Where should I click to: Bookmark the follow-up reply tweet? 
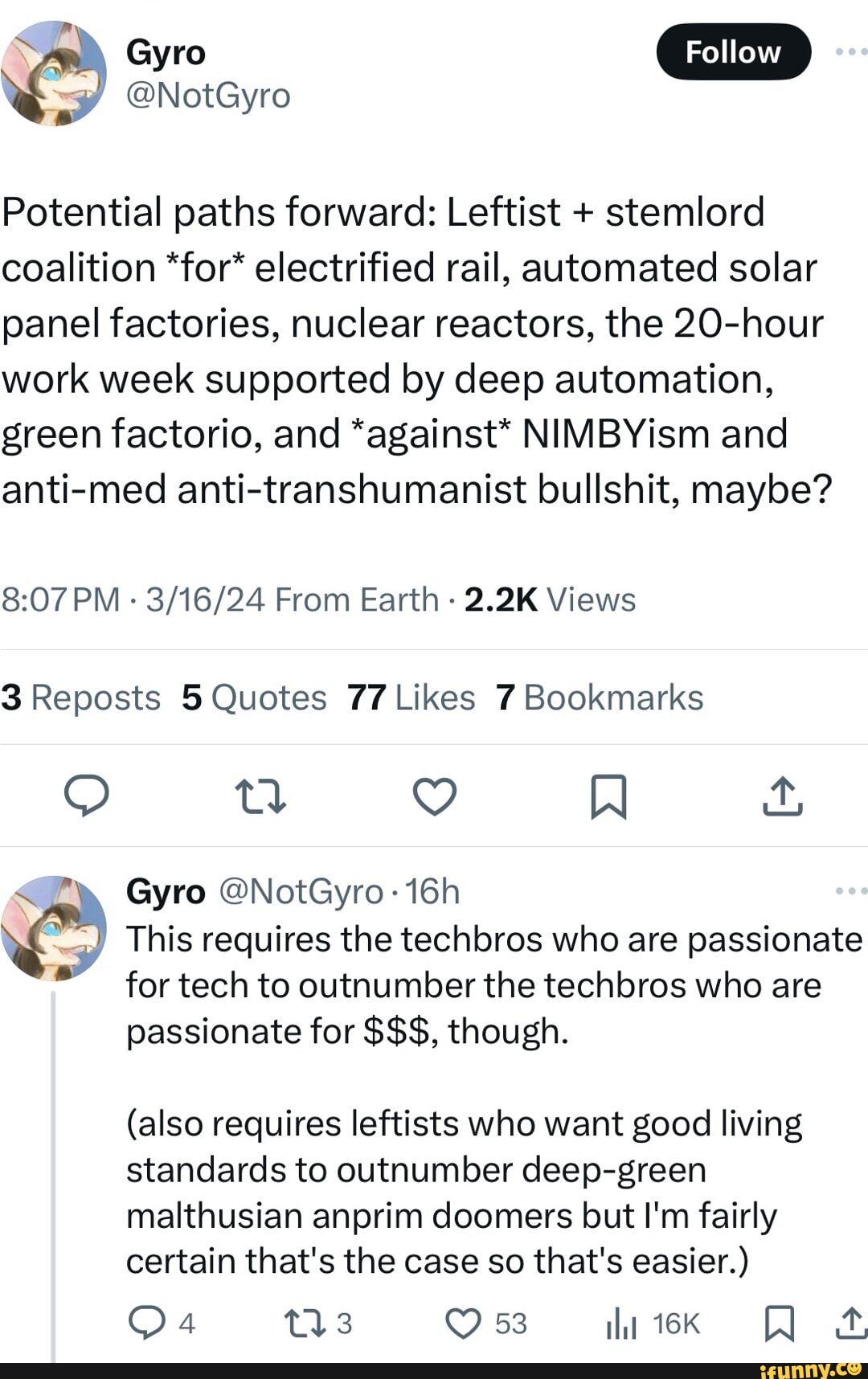[x=778, y=1324]
